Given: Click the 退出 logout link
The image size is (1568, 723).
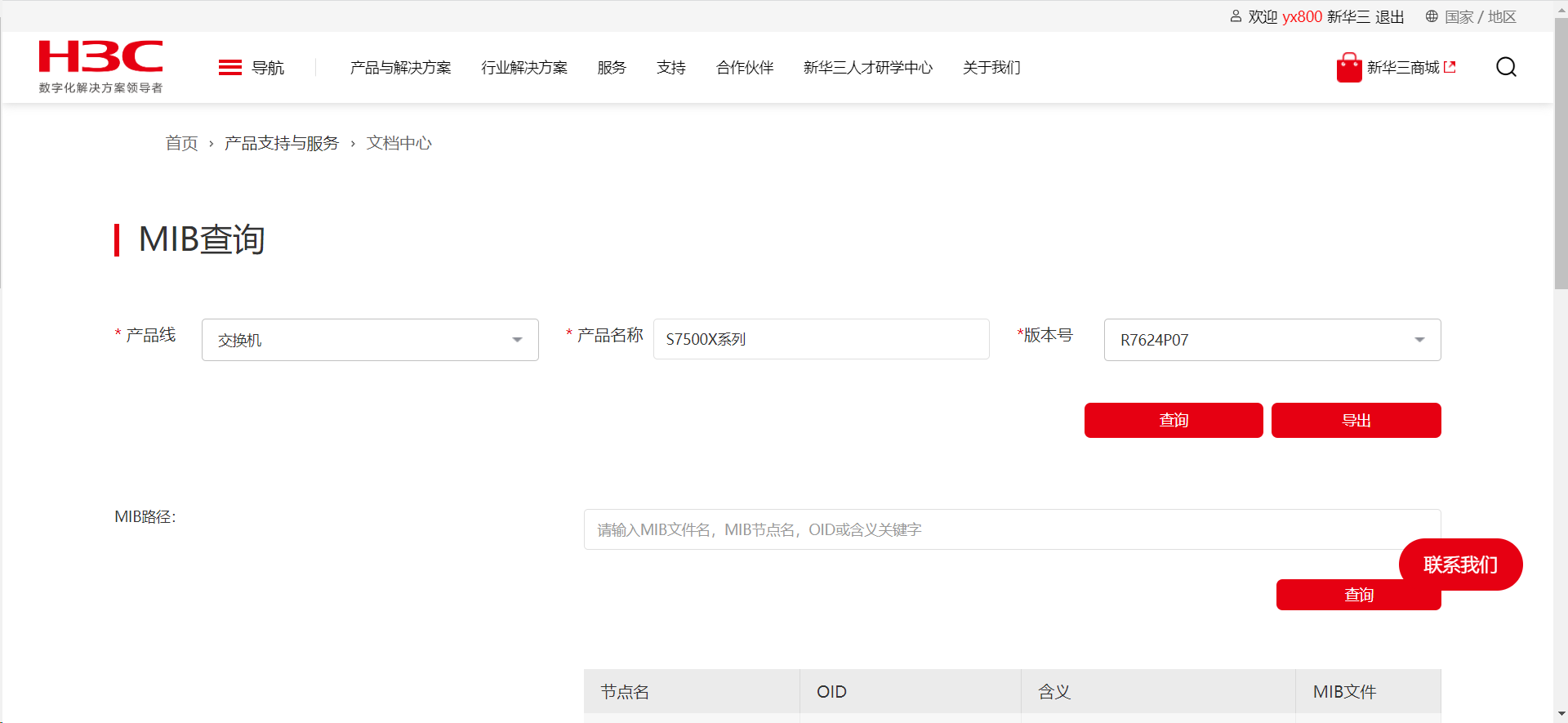Looking at the screenshot, I should click(x=1390, y=17).
